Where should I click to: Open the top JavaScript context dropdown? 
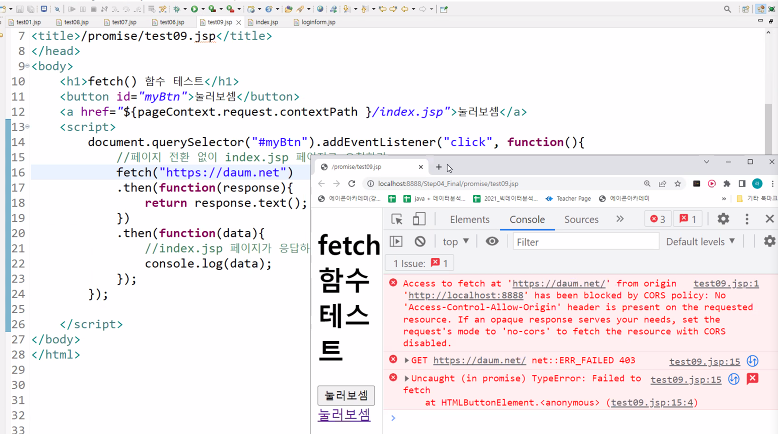[455, 242]
